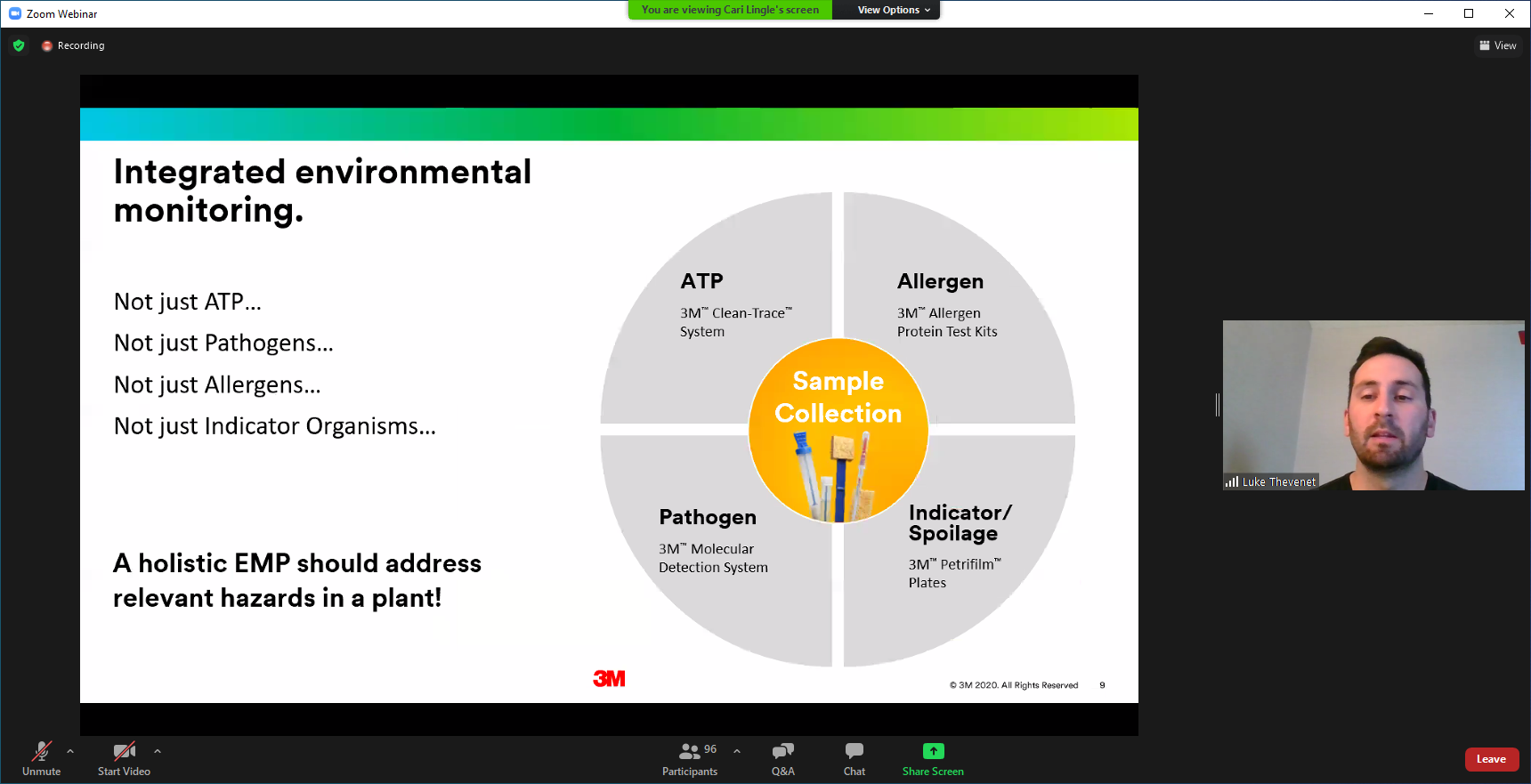Image resolution: width=1531 pixels, height=784 pixels.
Task: Click the '3M Molecular Detection System' text
Action: click(713, 558)
